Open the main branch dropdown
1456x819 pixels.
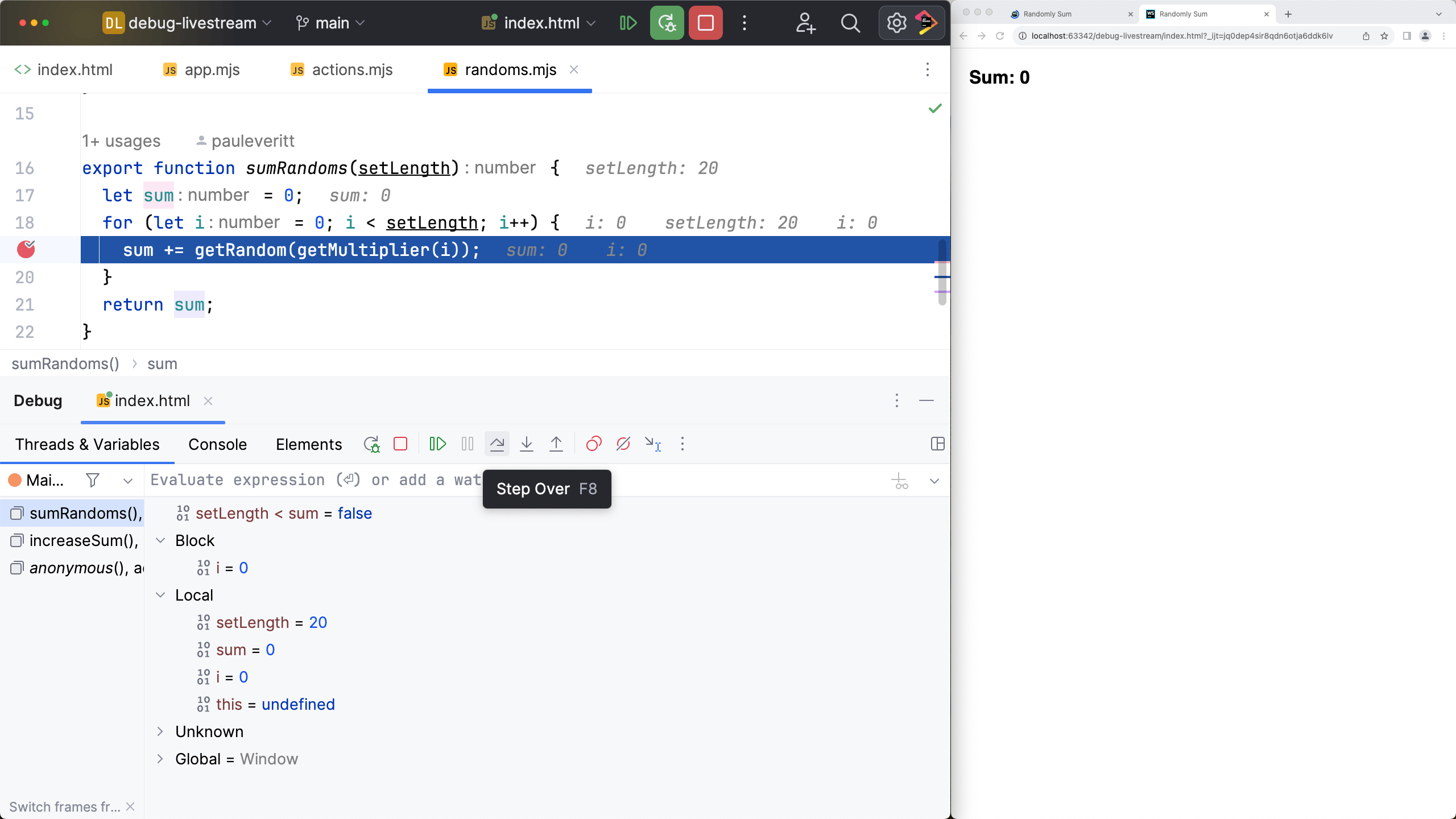pyautogui.click(x=331, y=23)
